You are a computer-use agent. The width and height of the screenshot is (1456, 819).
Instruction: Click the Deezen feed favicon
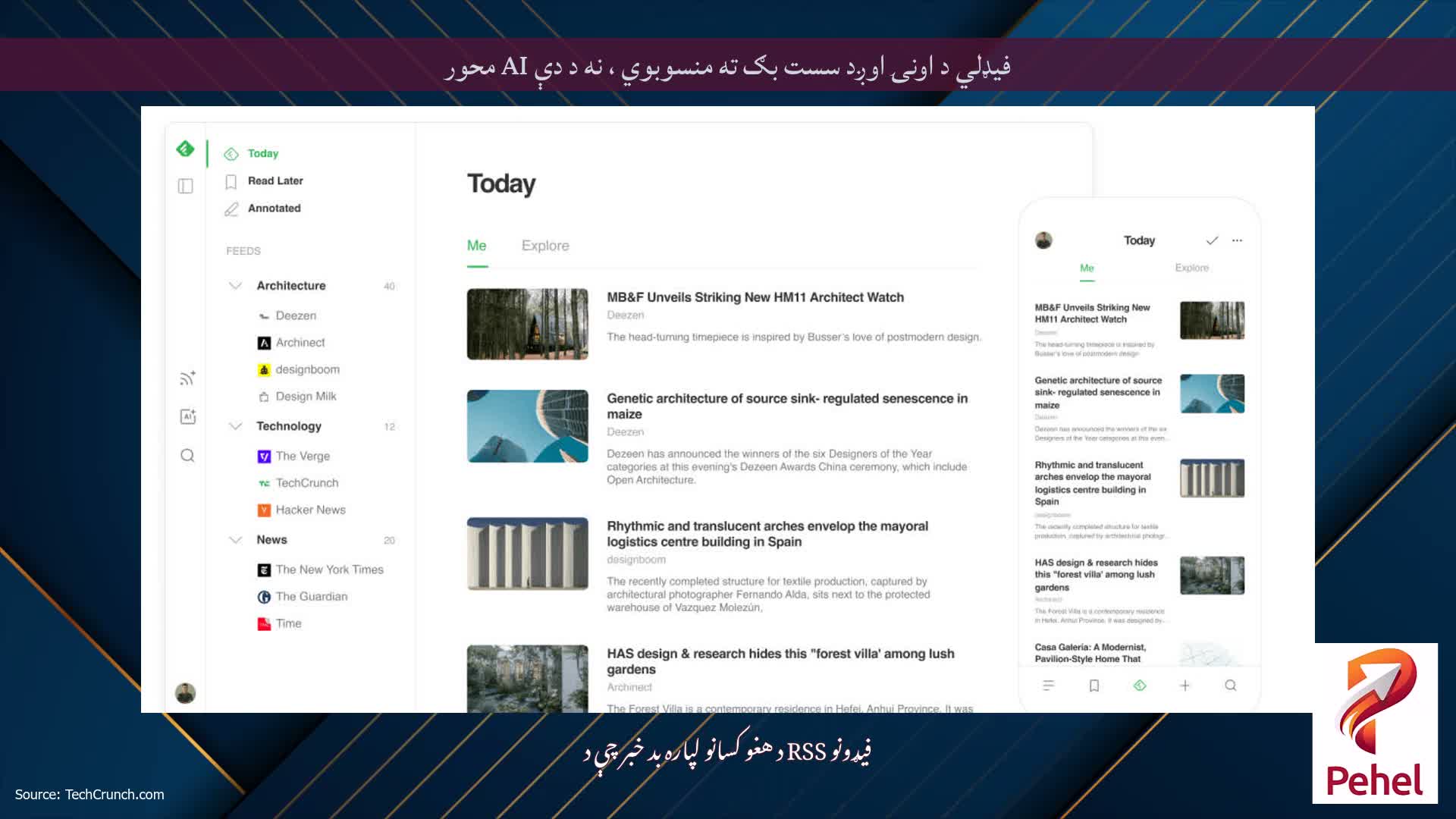[x=264, y=316]
